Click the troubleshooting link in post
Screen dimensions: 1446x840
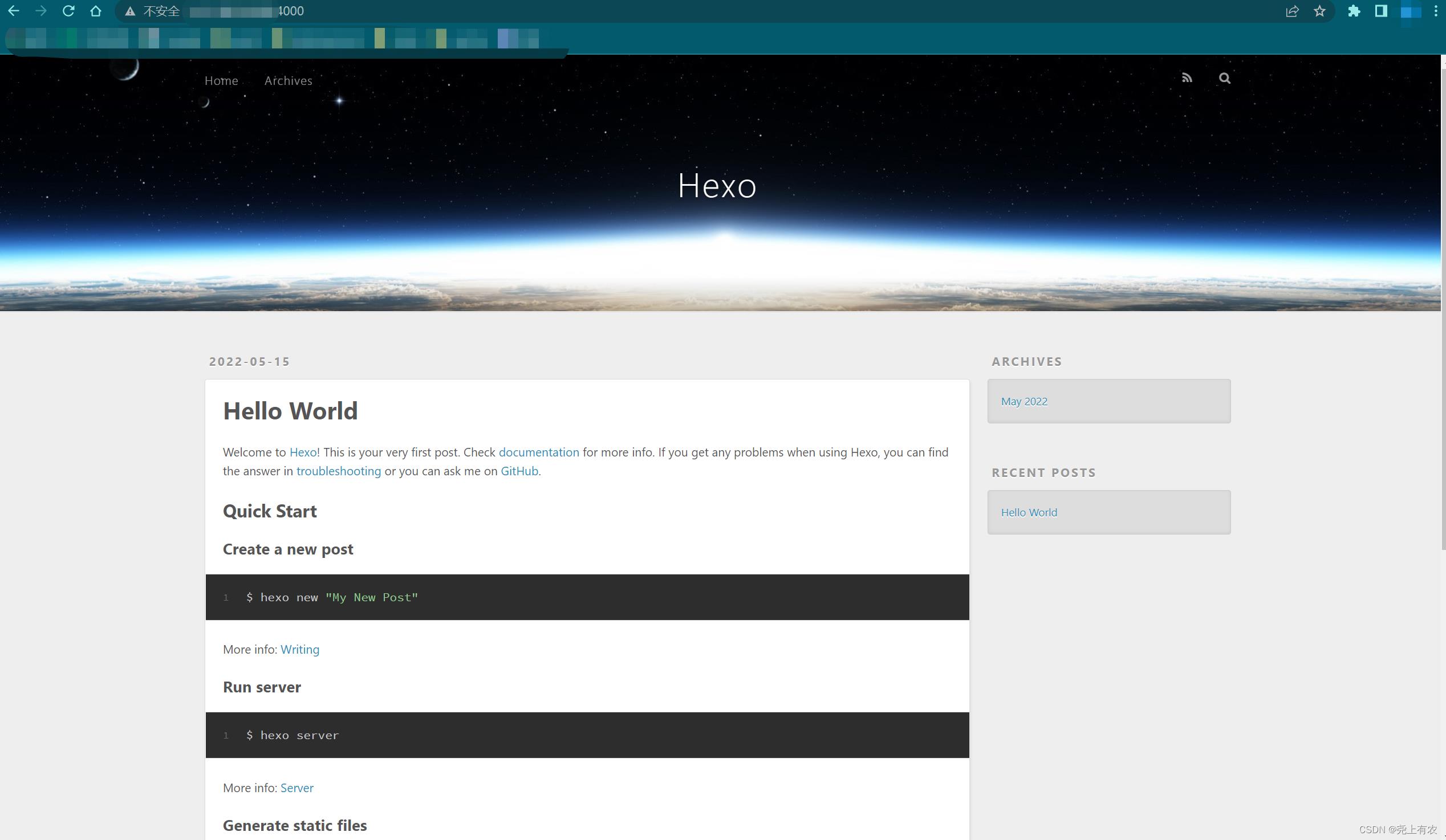(x=338, y=470)
